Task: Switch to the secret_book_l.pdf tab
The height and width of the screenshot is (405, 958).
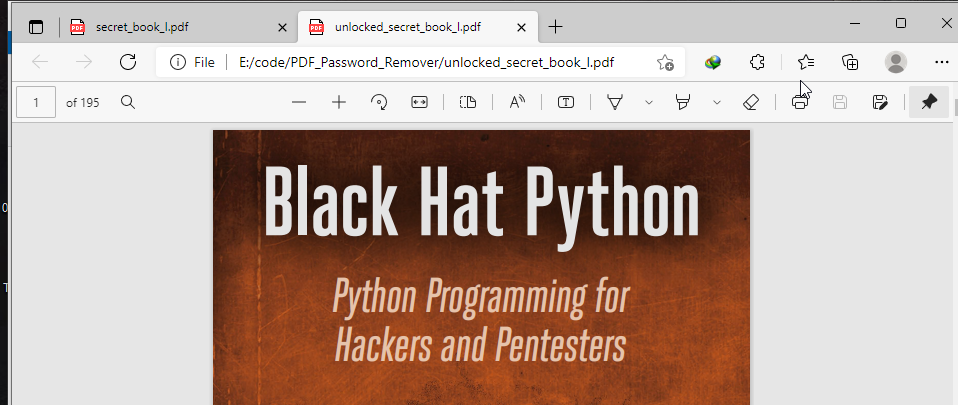Action: (x=178, y=27)
